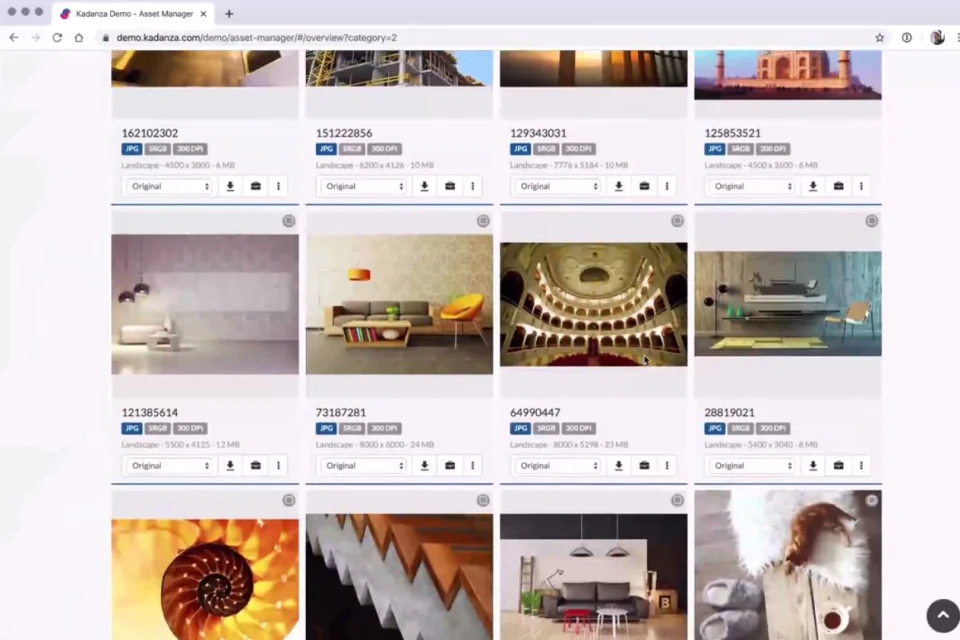Add asset 121385614 to briefcase
Viewport: 960px width, 640px height.
point(256,465)
